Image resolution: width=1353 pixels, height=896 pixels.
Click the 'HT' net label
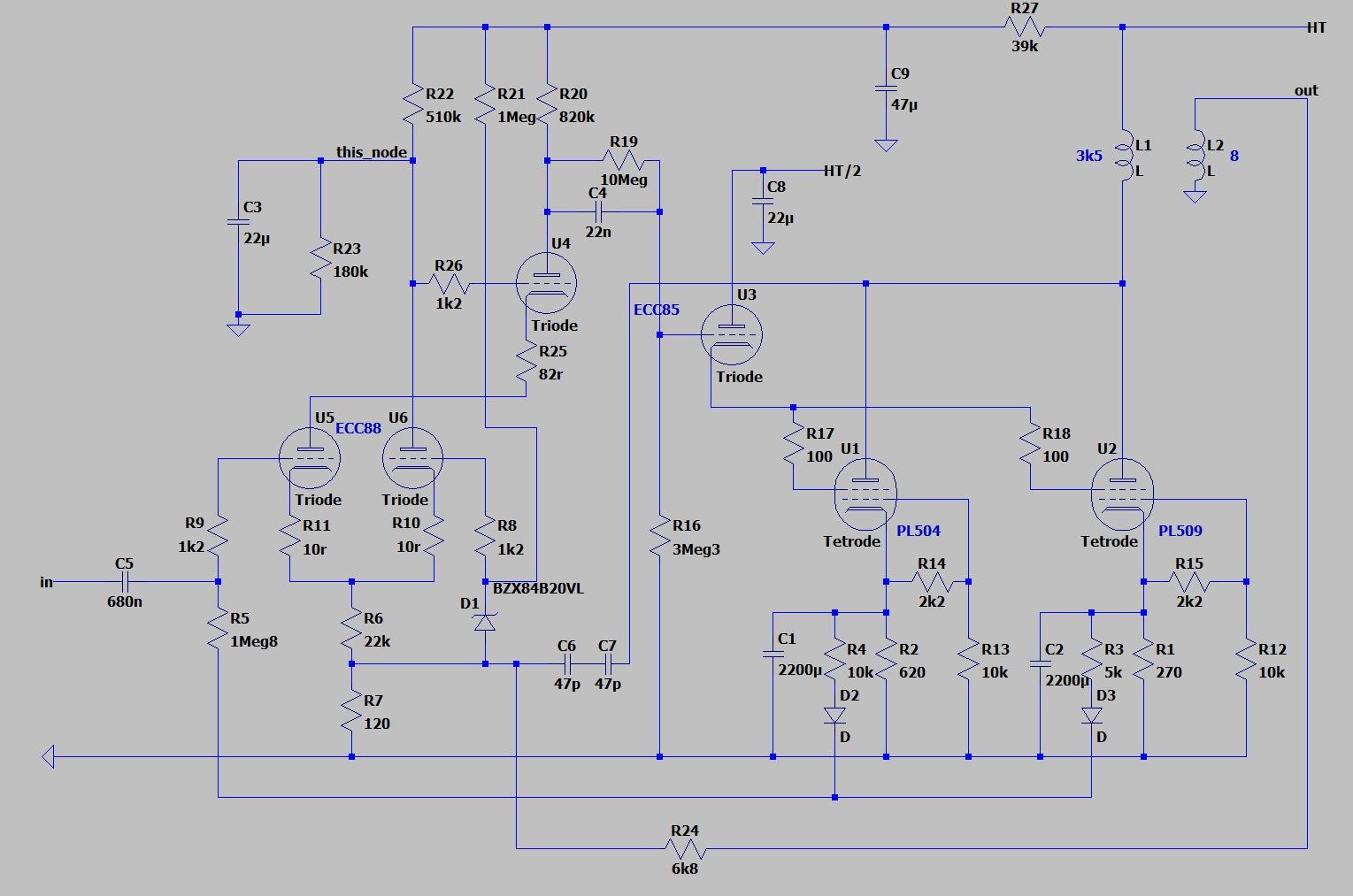pyautogui.click(x=1317, y=27)
